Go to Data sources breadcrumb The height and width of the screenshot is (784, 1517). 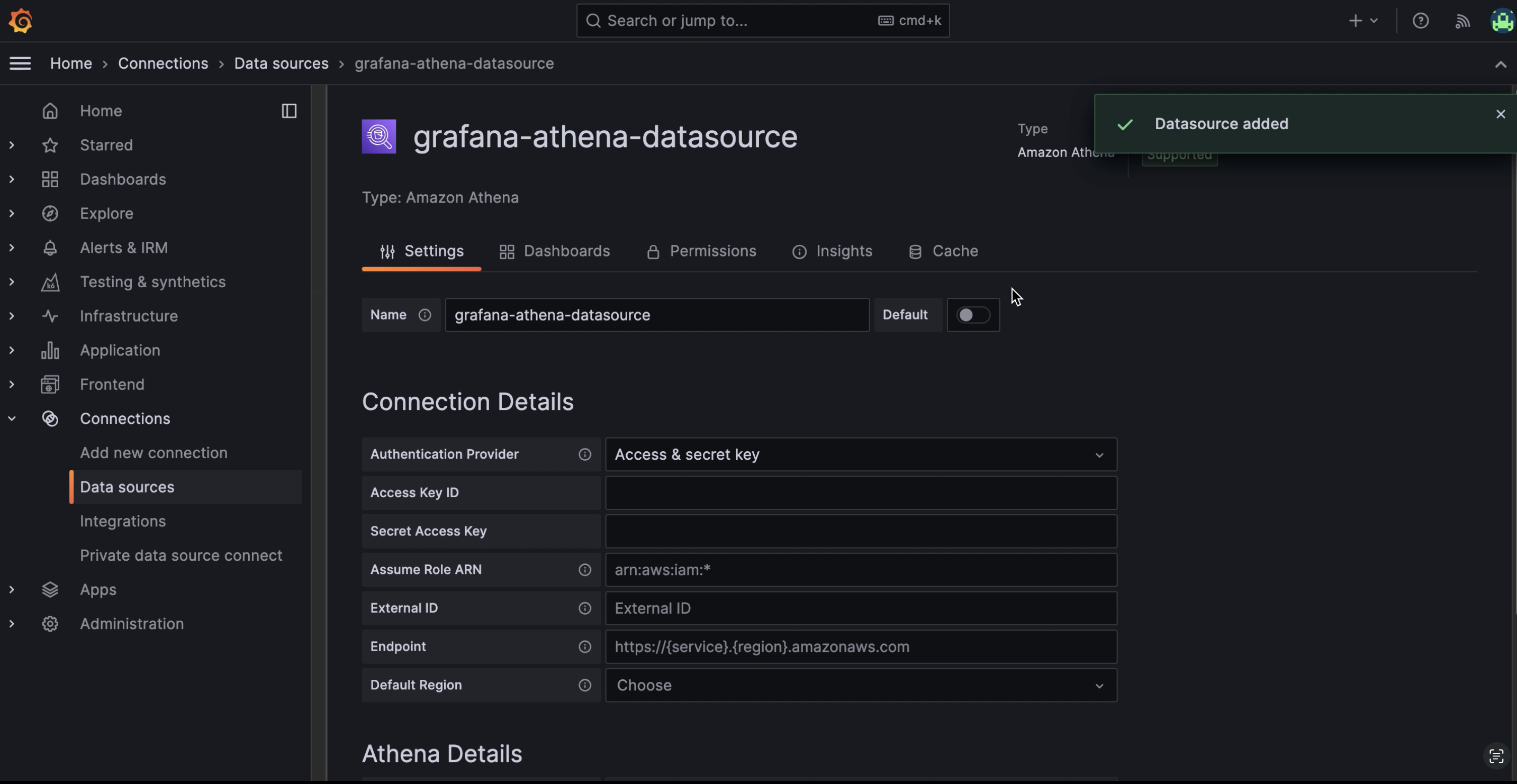pyautogui.click(x=281, y=63)
